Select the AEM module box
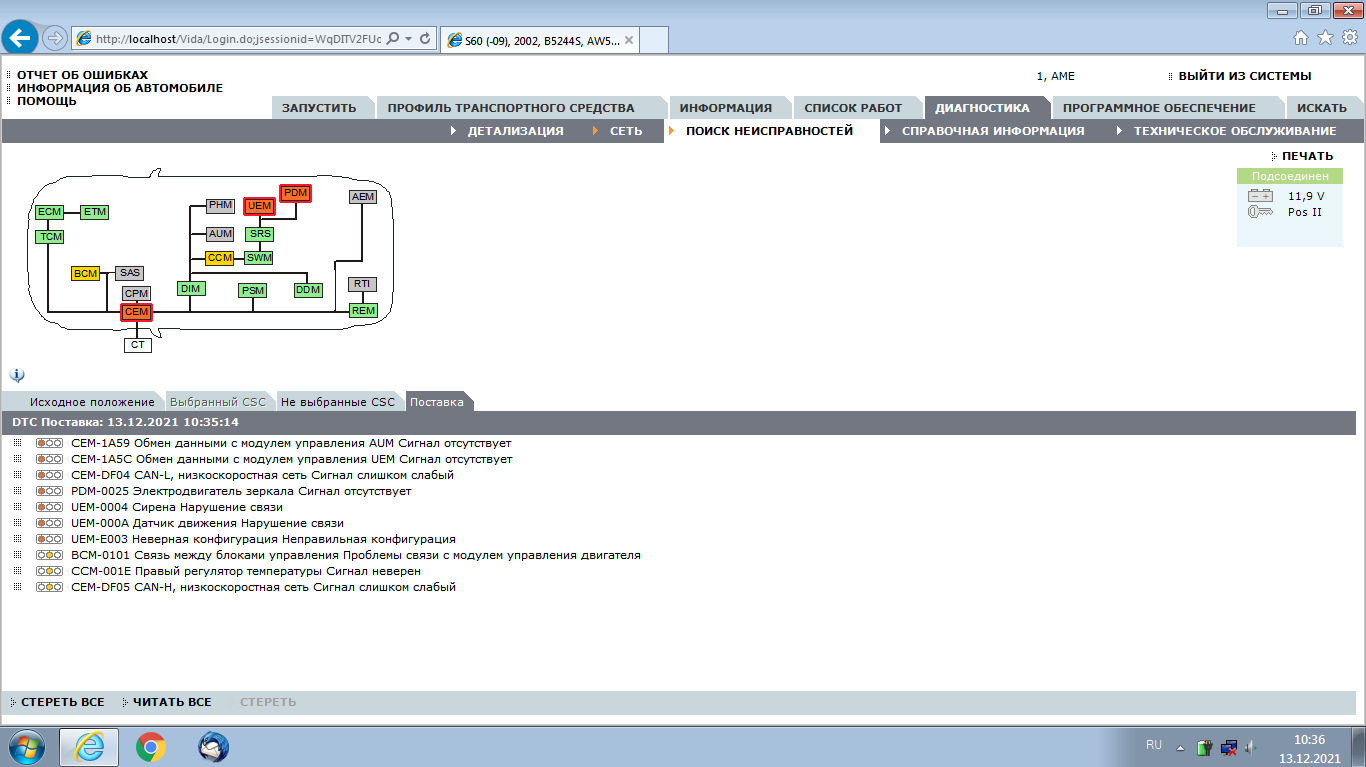1366x767 pixels. pos(363,197)
